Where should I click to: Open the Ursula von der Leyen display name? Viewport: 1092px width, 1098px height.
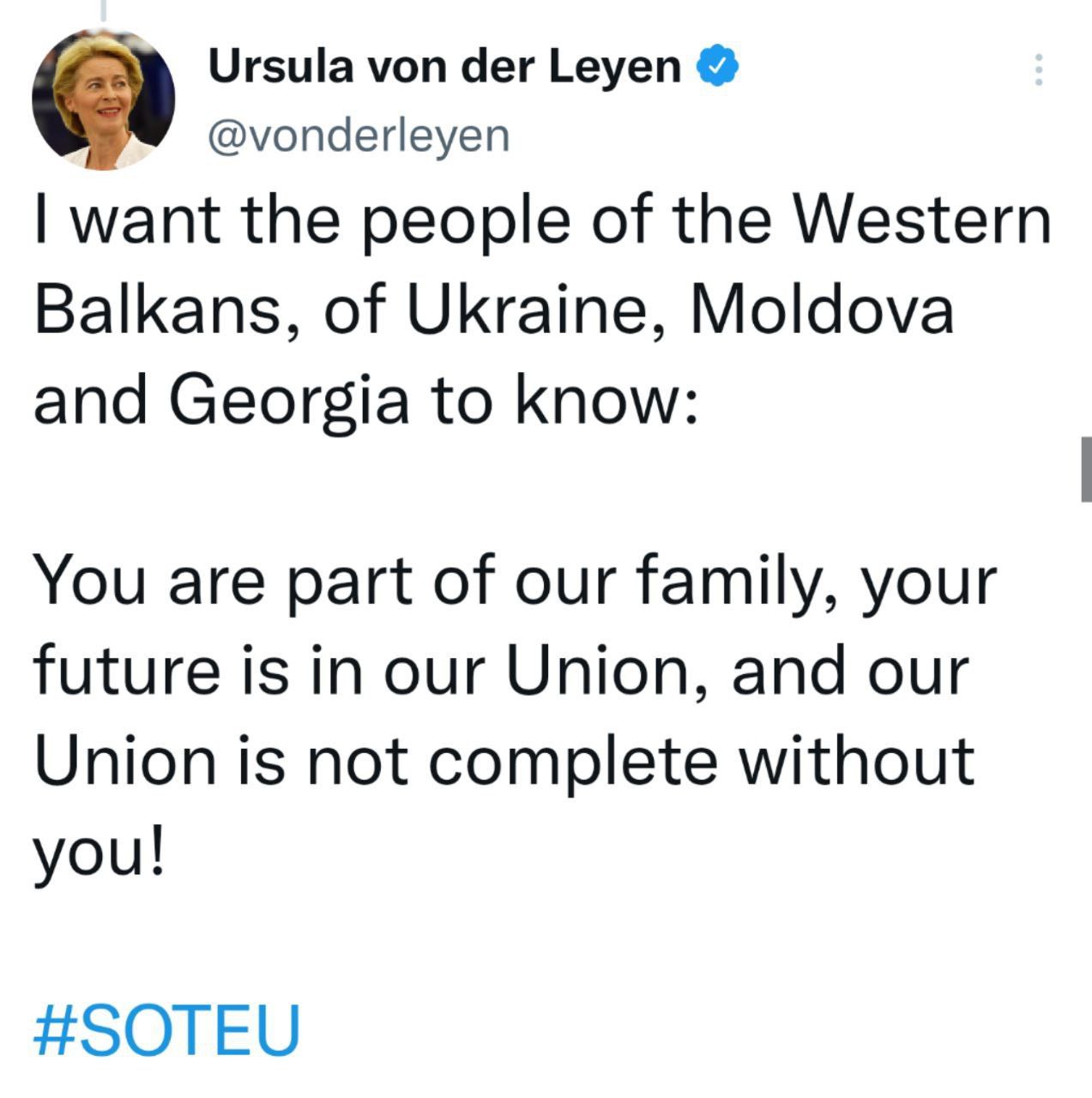click(444, 67)
